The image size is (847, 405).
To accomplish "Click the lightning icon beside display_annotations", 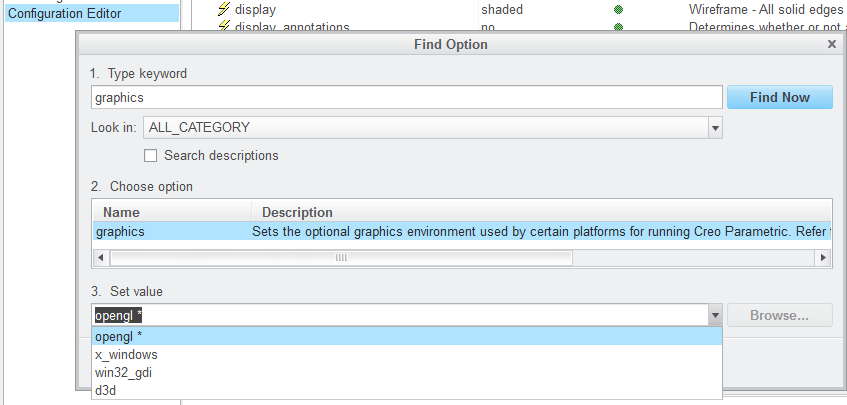I will click(x=225, y=26).
